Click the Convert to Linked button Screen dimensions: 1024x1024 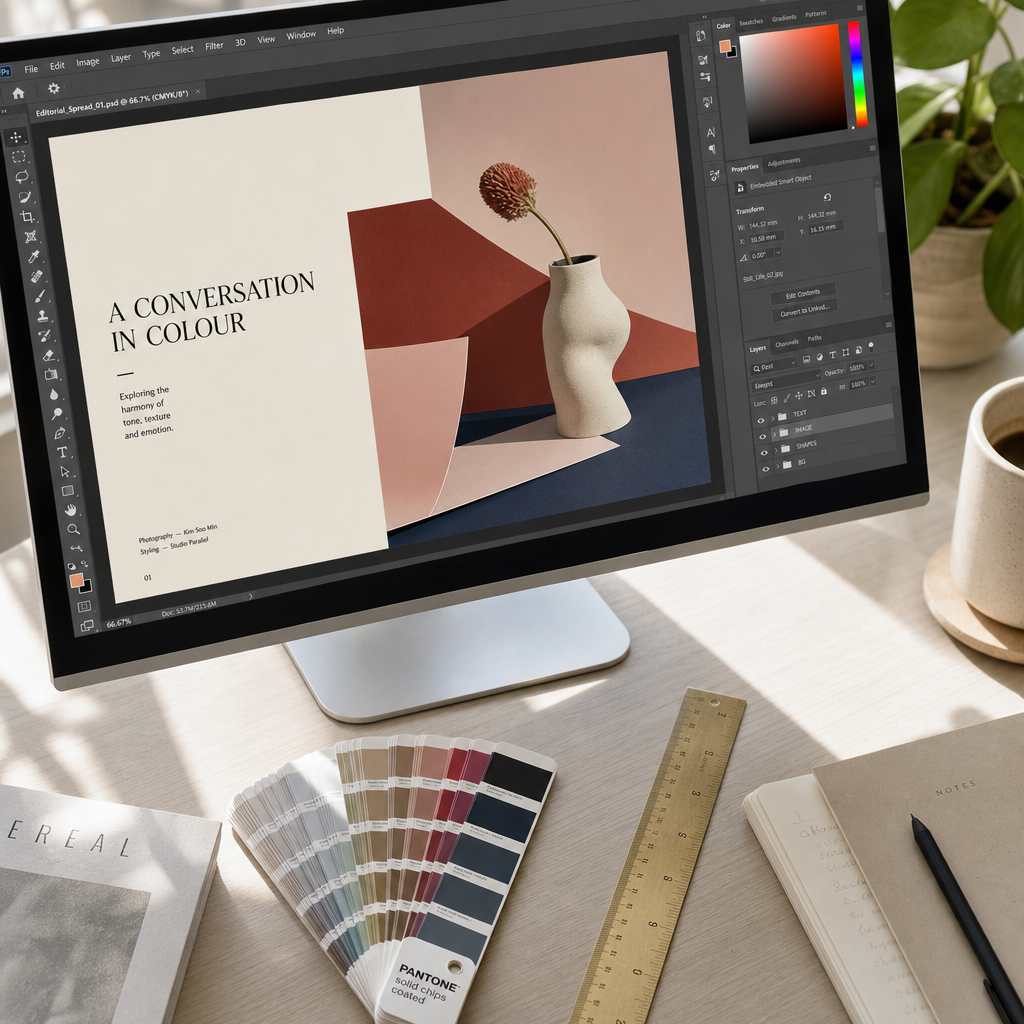(x=805, y=310)
